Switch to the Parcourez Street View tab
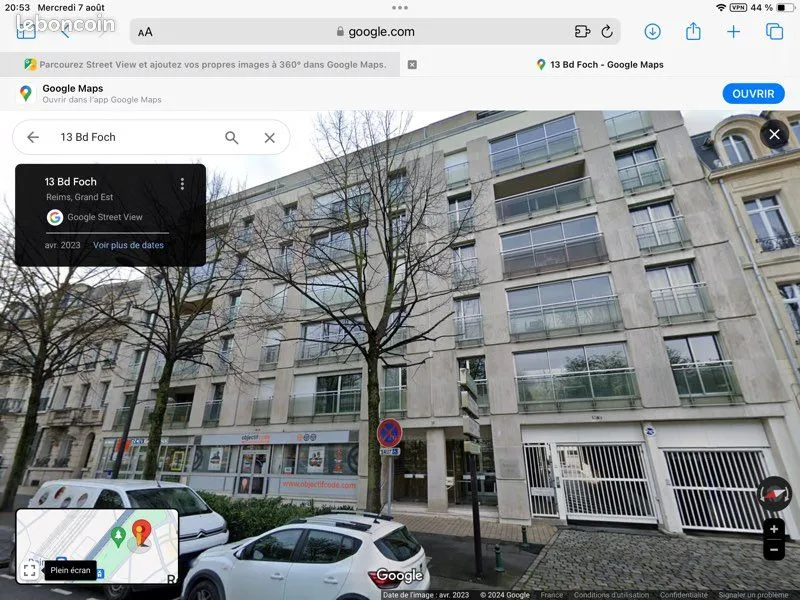The image size is (800, 600). [200, 64]
